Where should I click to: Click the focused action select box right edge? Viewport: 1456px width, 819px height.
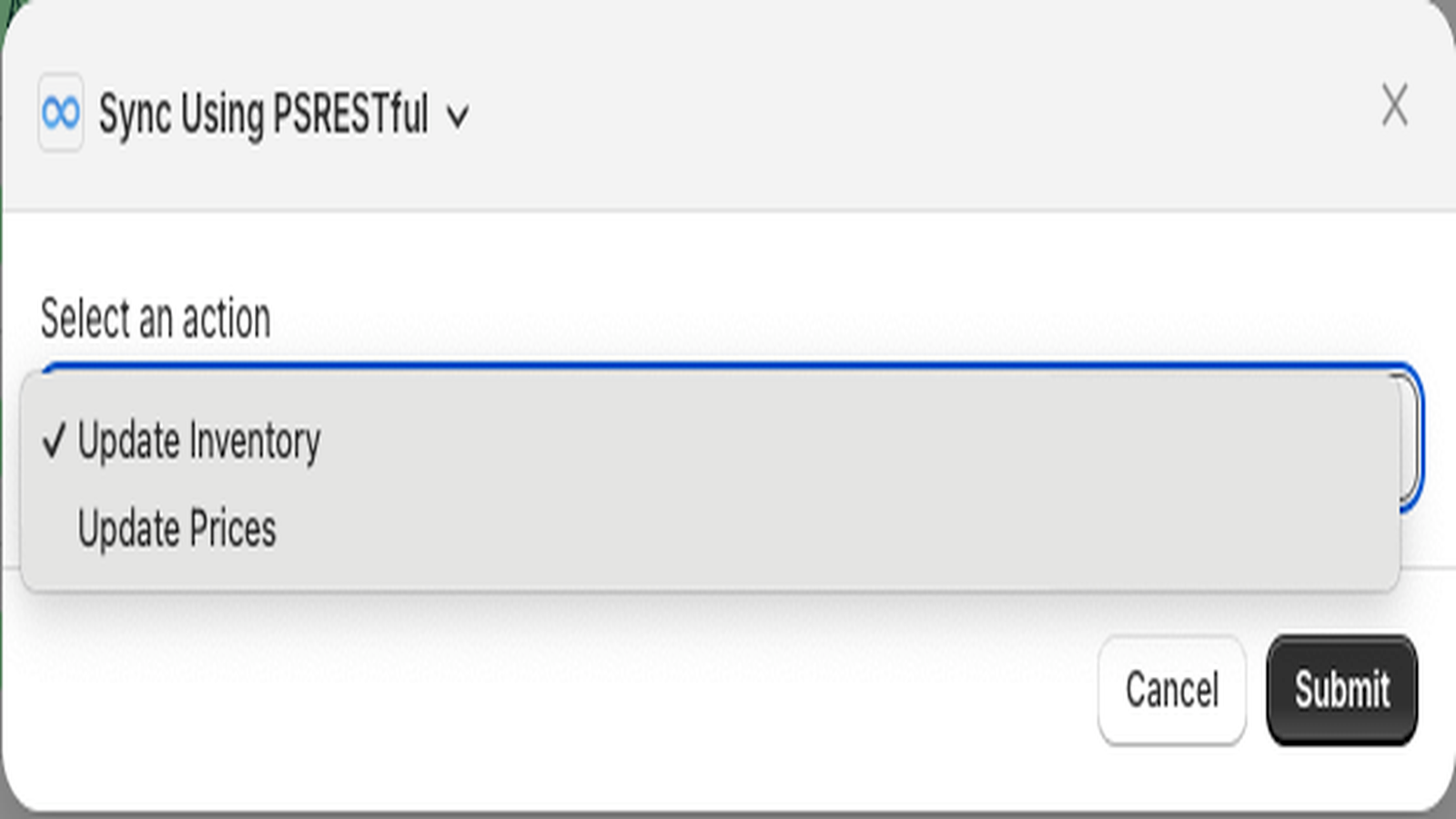point(1411,437)
